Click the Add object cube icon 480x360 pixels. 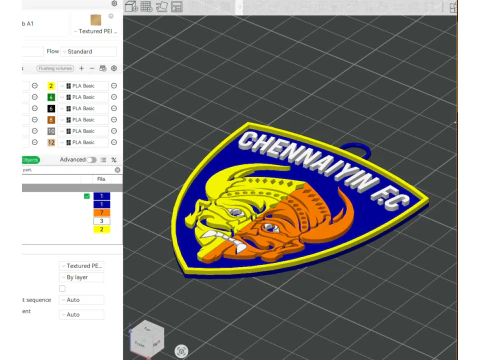coord(131,7)
